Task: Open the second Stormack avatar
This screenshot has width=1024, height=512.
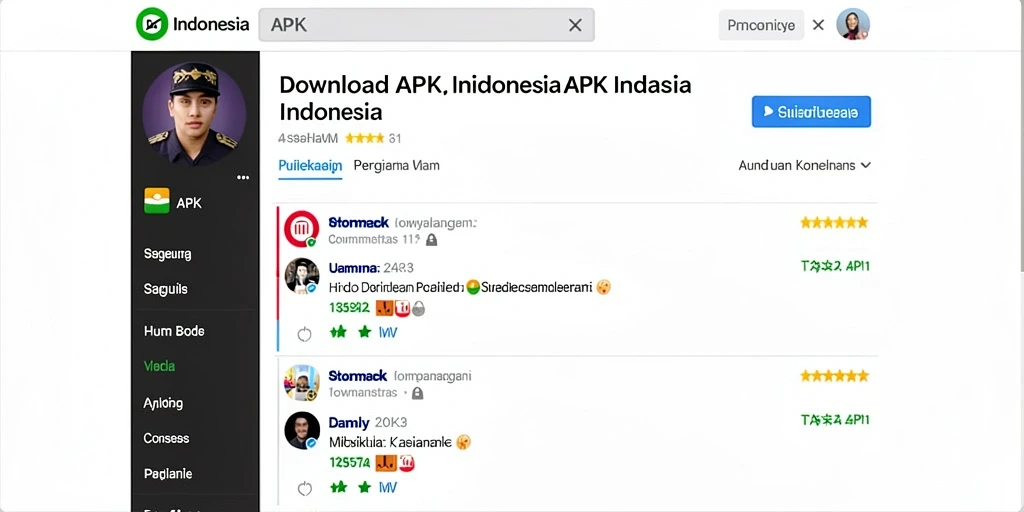Action: 302,383
